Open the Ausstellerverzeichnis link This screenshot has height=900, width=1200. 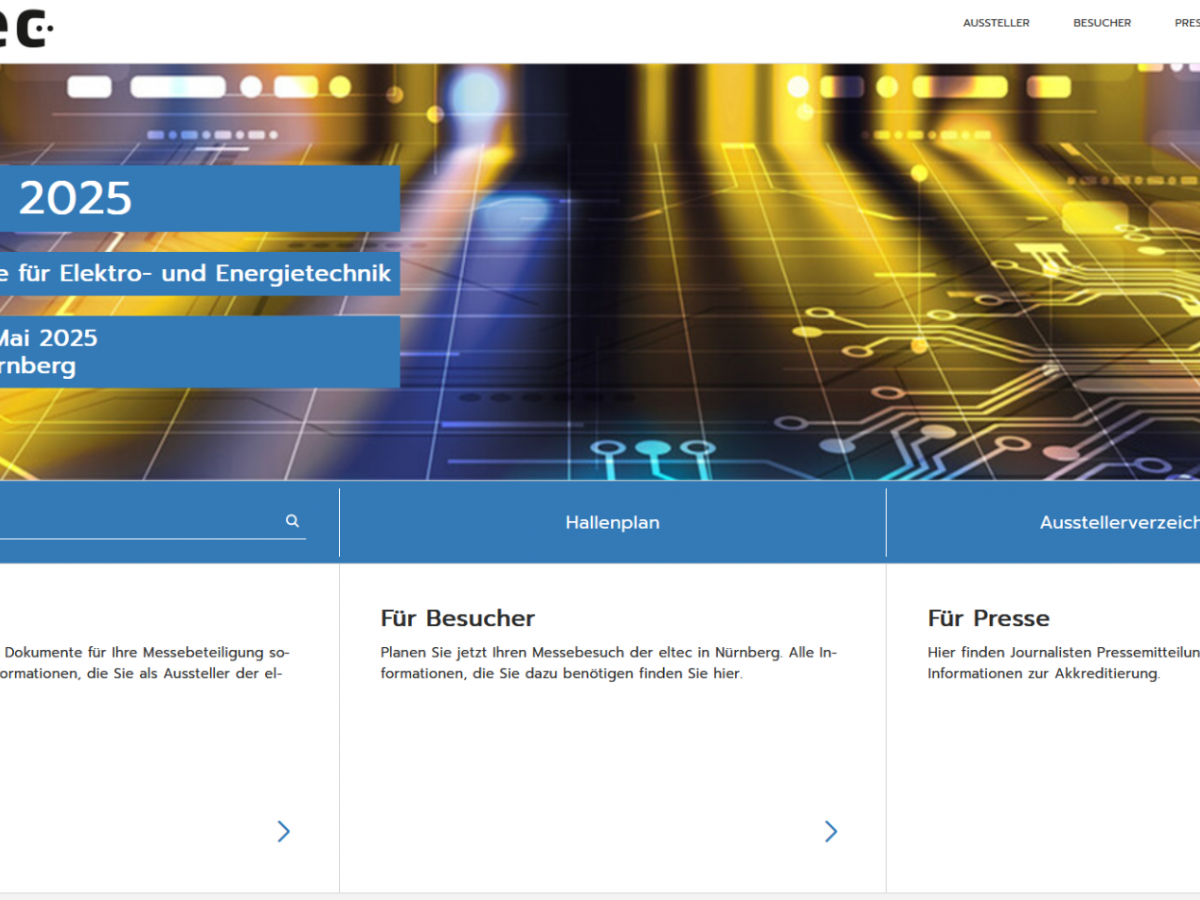(1120, 523)
